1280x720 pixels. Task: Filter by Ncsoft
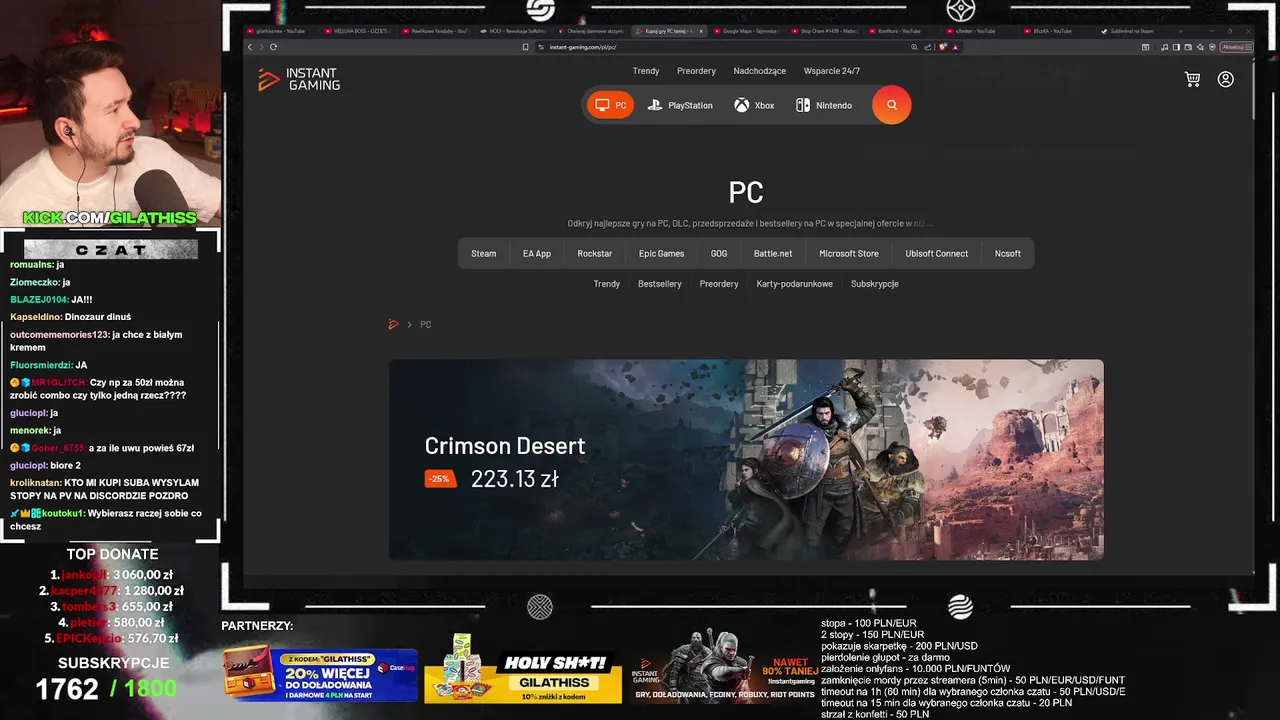[x=1008, y=254]
